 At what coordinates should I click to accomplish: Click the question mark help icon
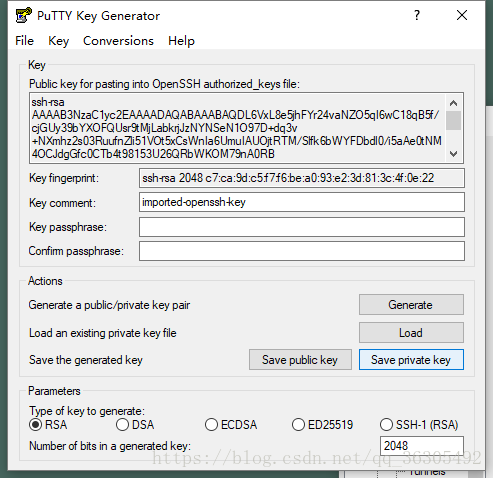click(417, 15)
